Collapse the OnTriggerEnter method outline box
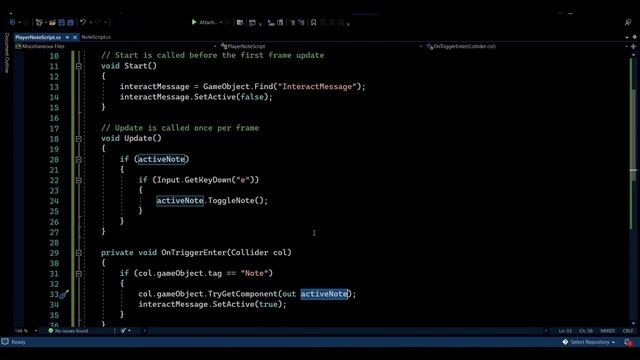Screen dimensions: 640x360 78,253
